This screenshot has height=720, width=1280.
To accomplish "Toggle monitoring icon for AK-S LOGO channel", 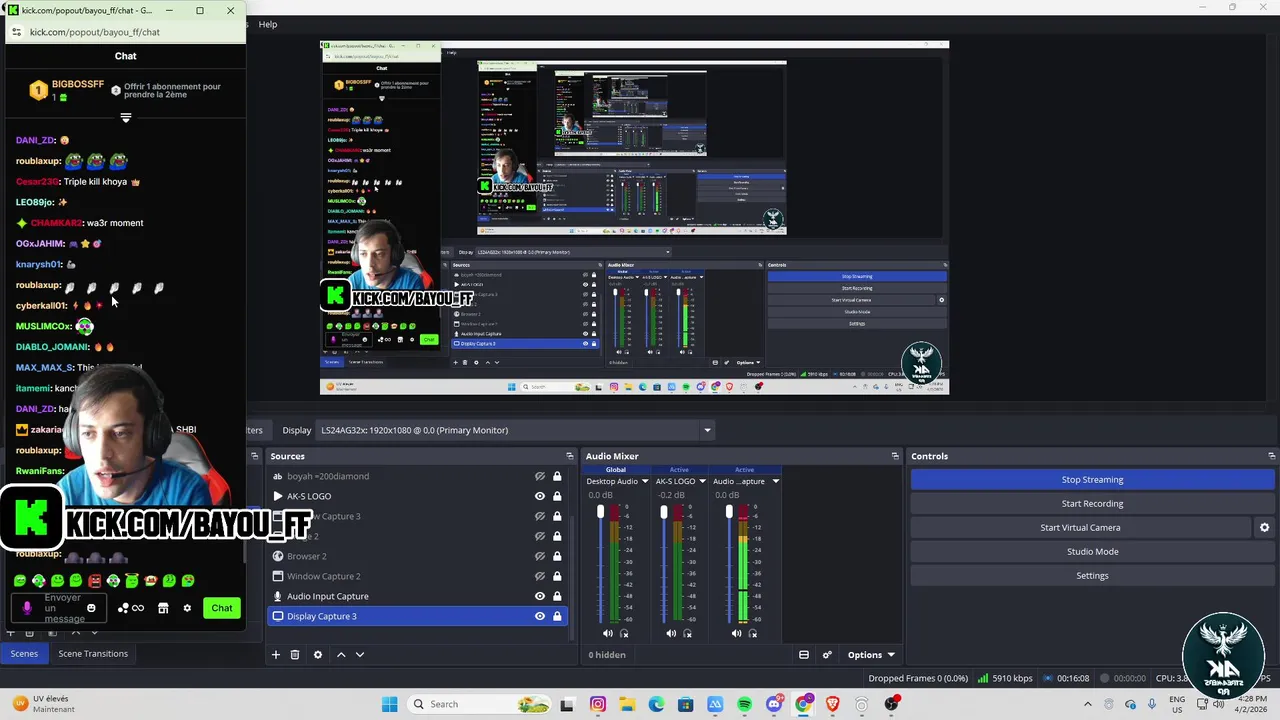I will (687, 633).
